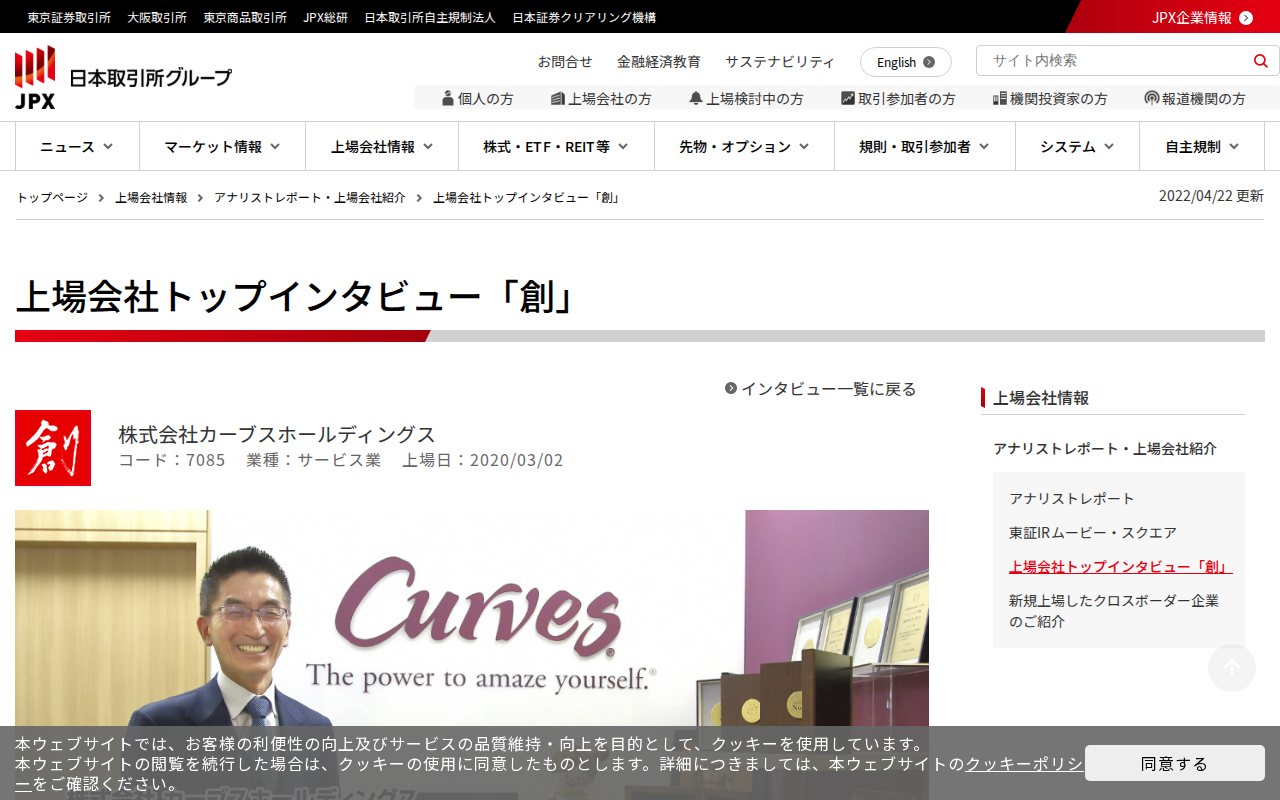1280x800 pixels.
Task: Switch the site to English
Action: pyautogui.click(x=906, y=62)
